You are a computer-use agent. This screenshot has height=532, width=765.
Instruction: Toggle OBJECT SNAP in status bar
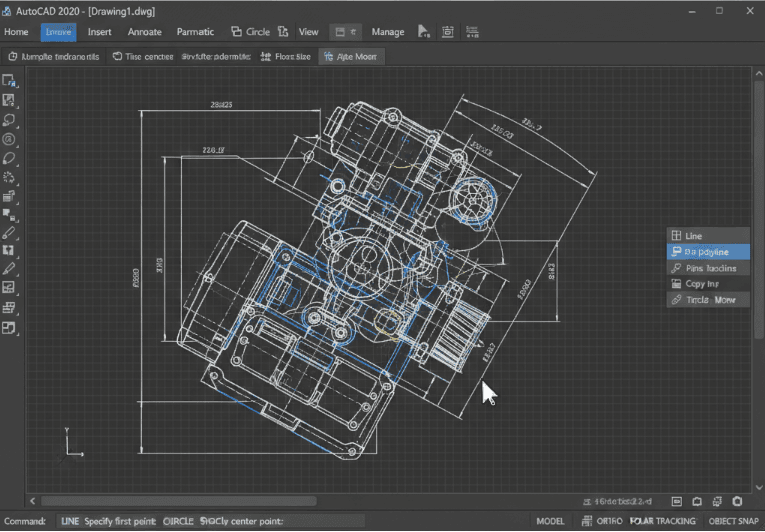click(x=733, y=521)
